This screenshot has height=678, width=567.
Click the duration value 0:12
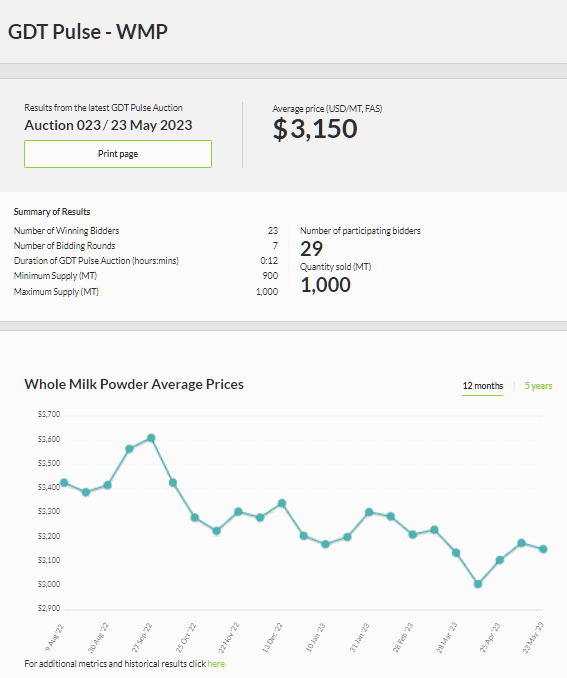click(269, 261)
